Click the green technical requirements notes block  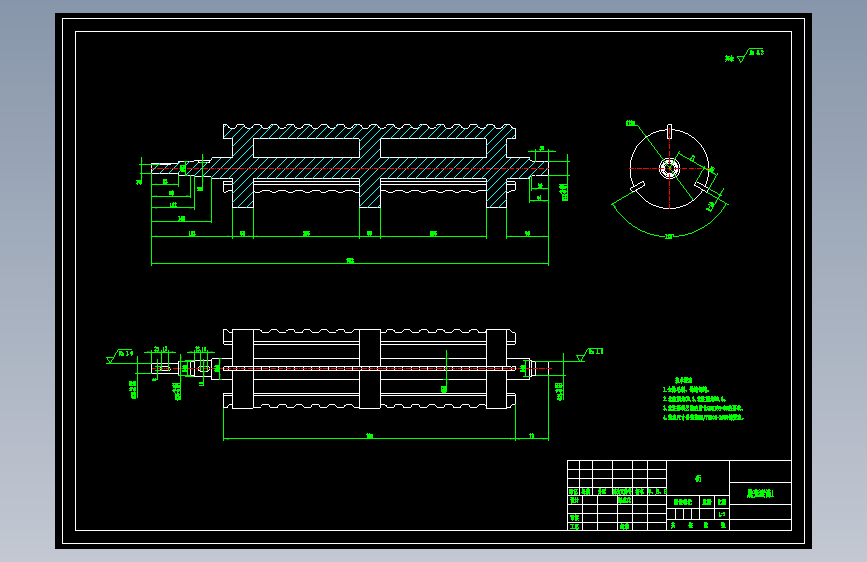(x=703, y=399)
